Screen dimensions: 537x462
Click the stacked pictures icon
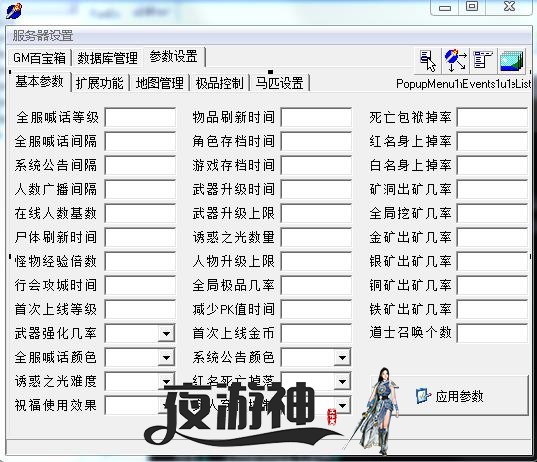[x=511, y=61]
